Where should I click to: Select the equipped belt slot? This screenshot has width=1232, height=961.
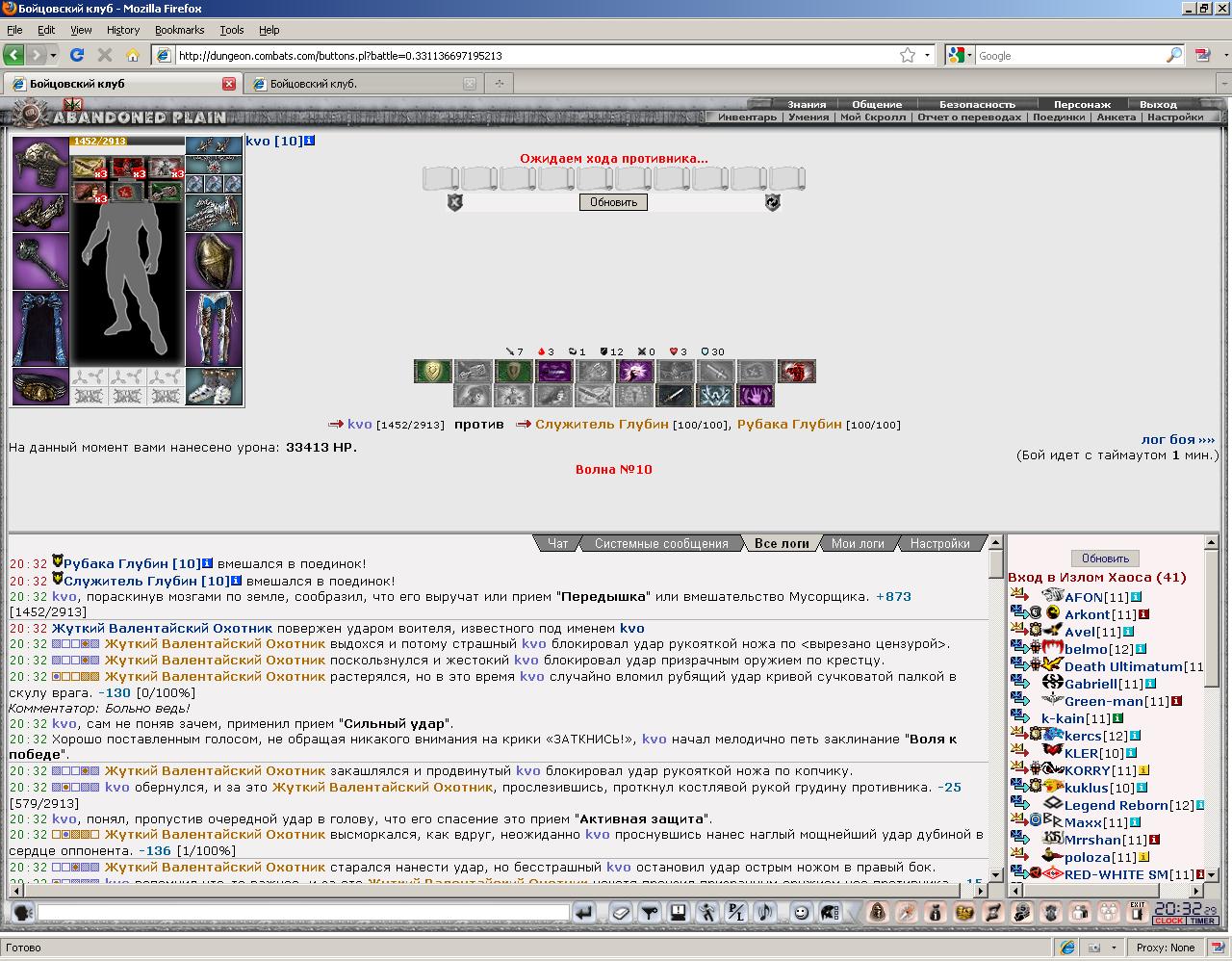[x=39, y=386]
